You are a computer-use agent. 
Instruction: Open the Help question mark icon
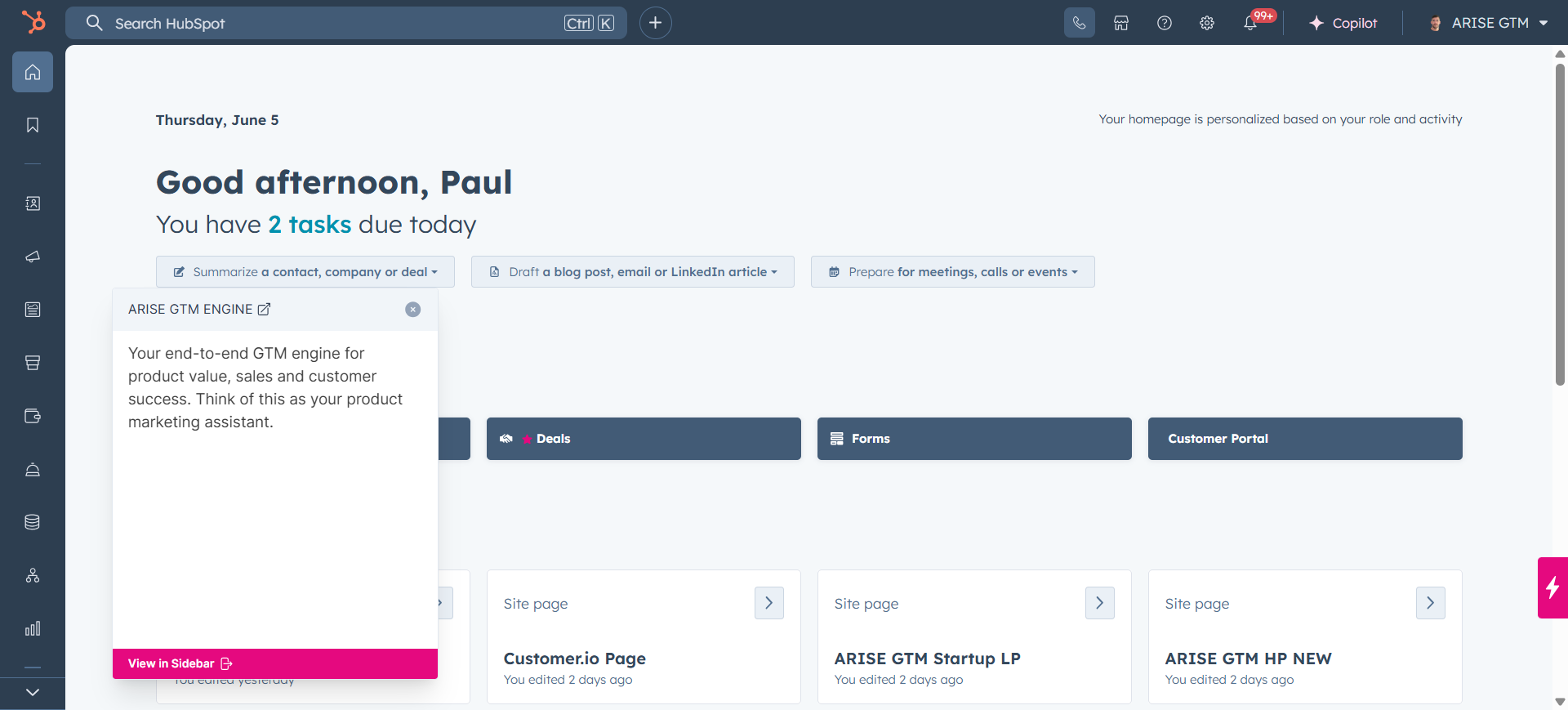(x=1165, y=23)
